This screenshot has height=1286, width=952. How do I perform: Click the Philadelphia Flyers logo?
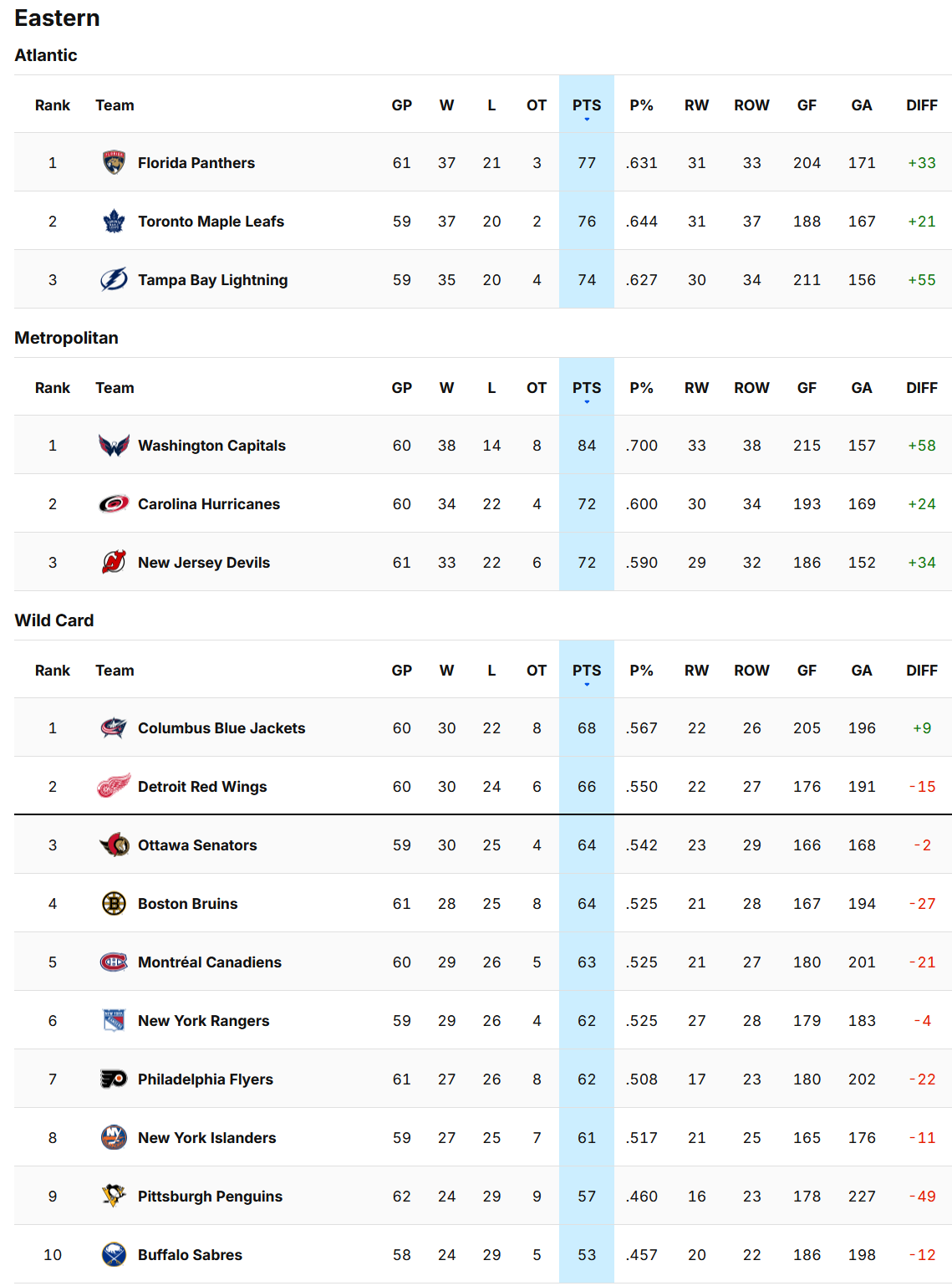pos(114,1079)
